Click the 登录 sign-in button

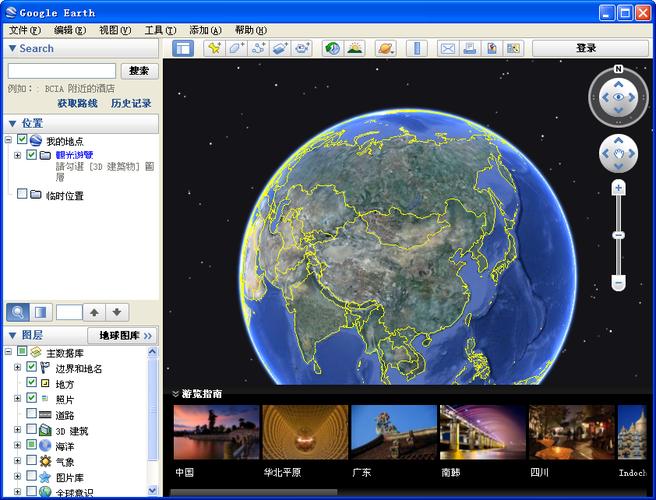coord(585,48)
